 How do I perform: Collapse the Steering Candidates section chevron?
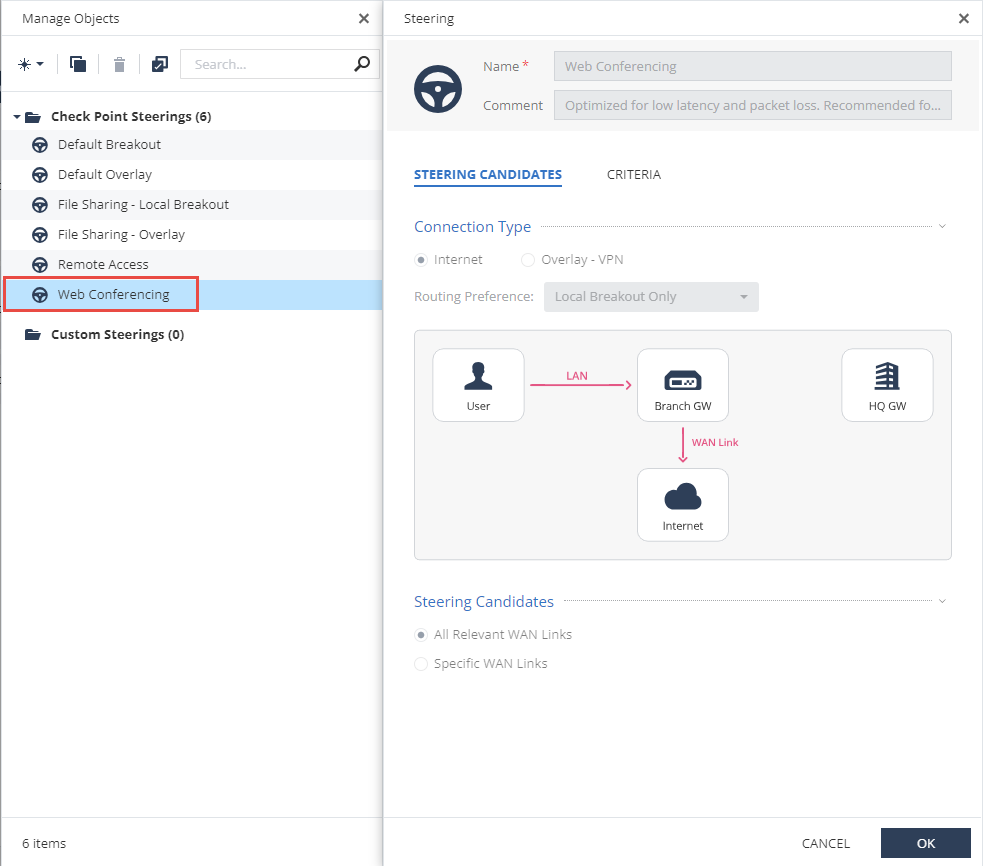tap(942, 601)
